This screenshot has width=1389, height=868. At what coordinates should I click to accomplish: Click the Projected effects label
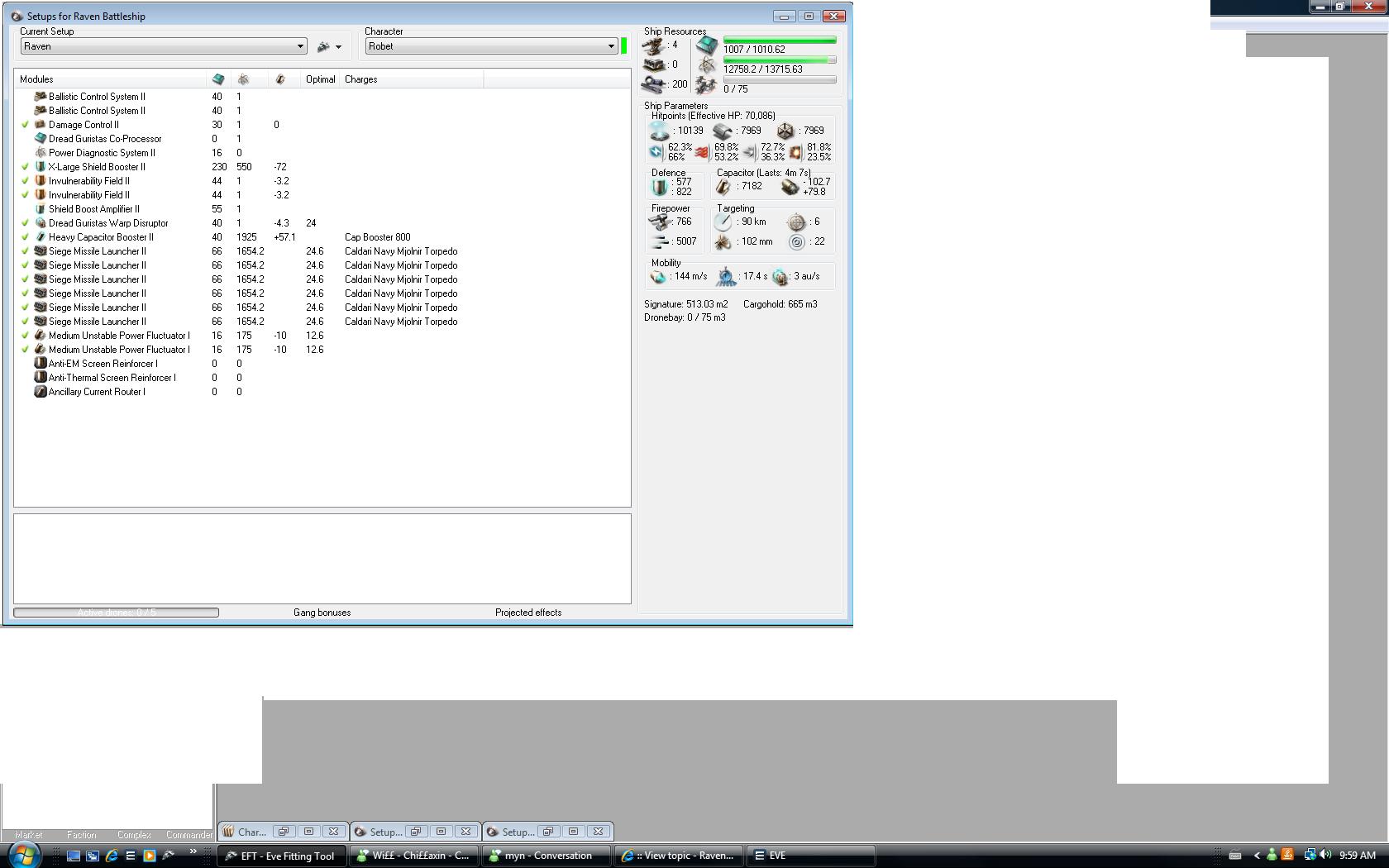528,613
